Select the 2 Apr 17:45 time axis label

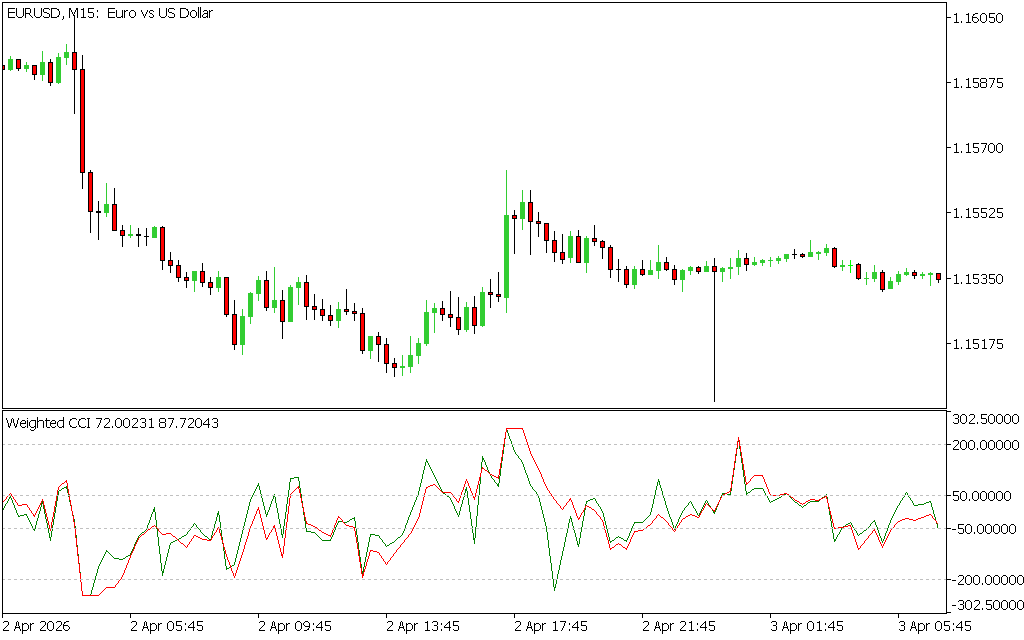[551, 626]
